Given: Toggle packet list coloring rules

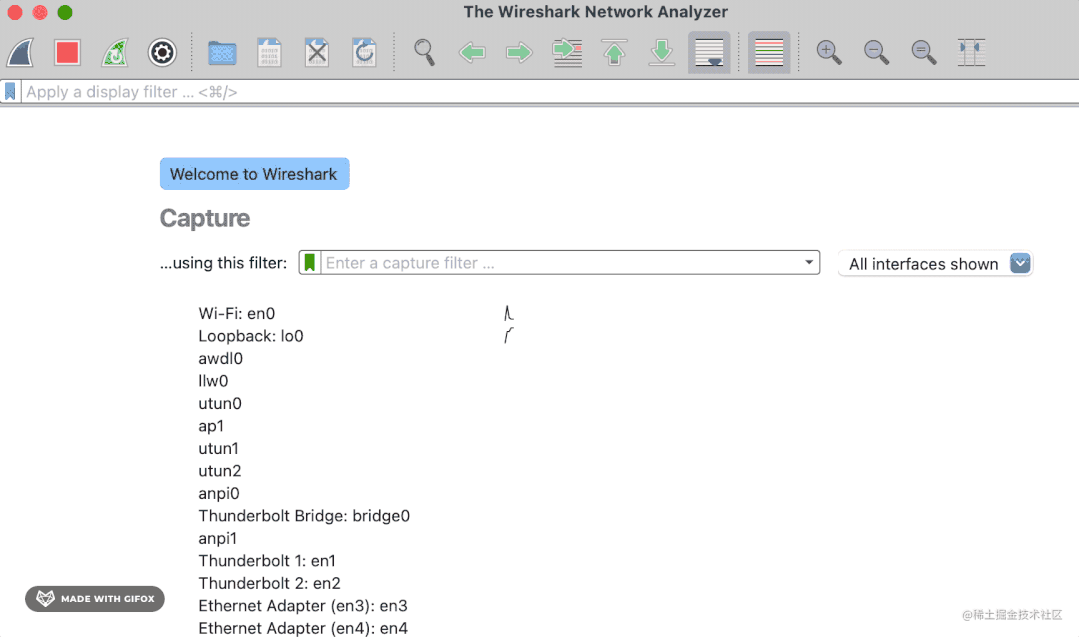Looking at the screenshot, I should tap(769, 52).
